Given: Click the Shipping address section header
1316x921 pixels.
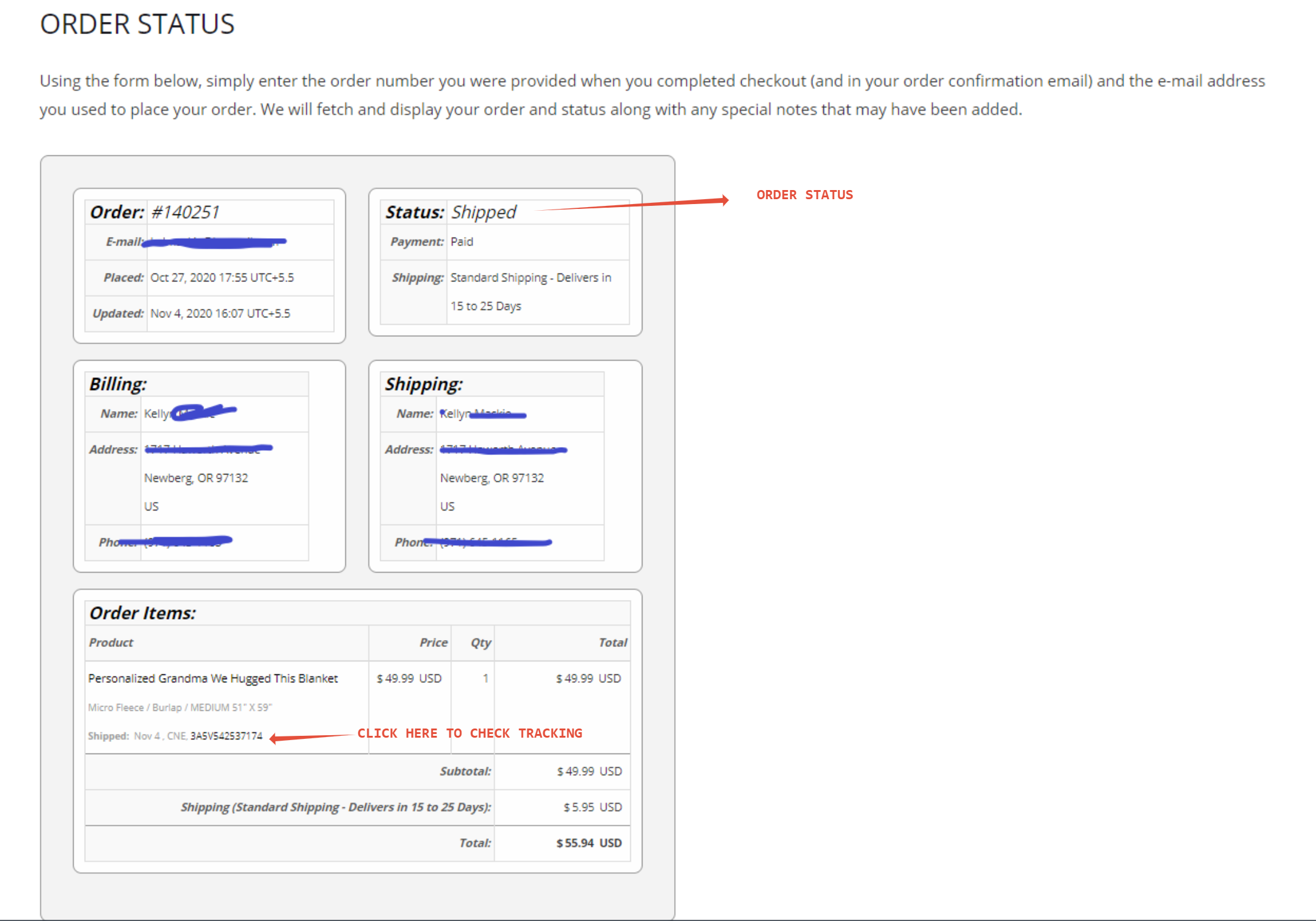Looking at the screenshot, I should pyautogui.click(x=424, y=384).
